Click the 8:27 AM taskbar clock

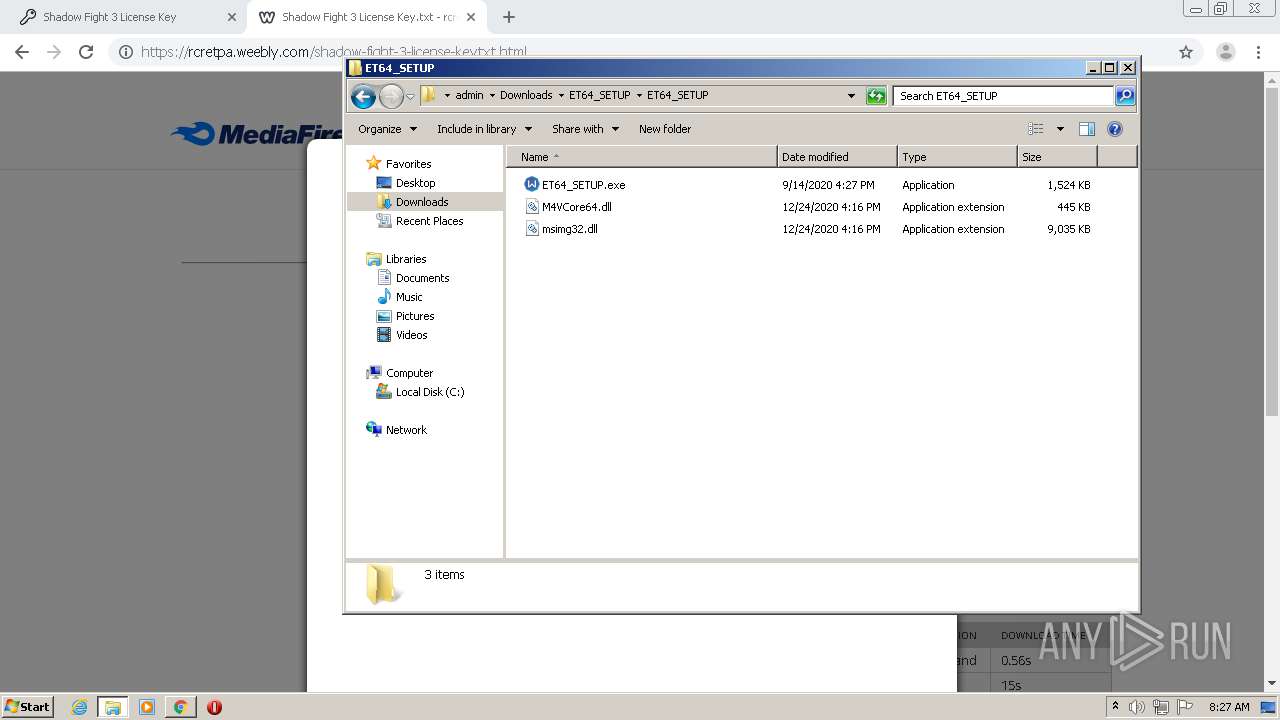[x=1229, y=707]
